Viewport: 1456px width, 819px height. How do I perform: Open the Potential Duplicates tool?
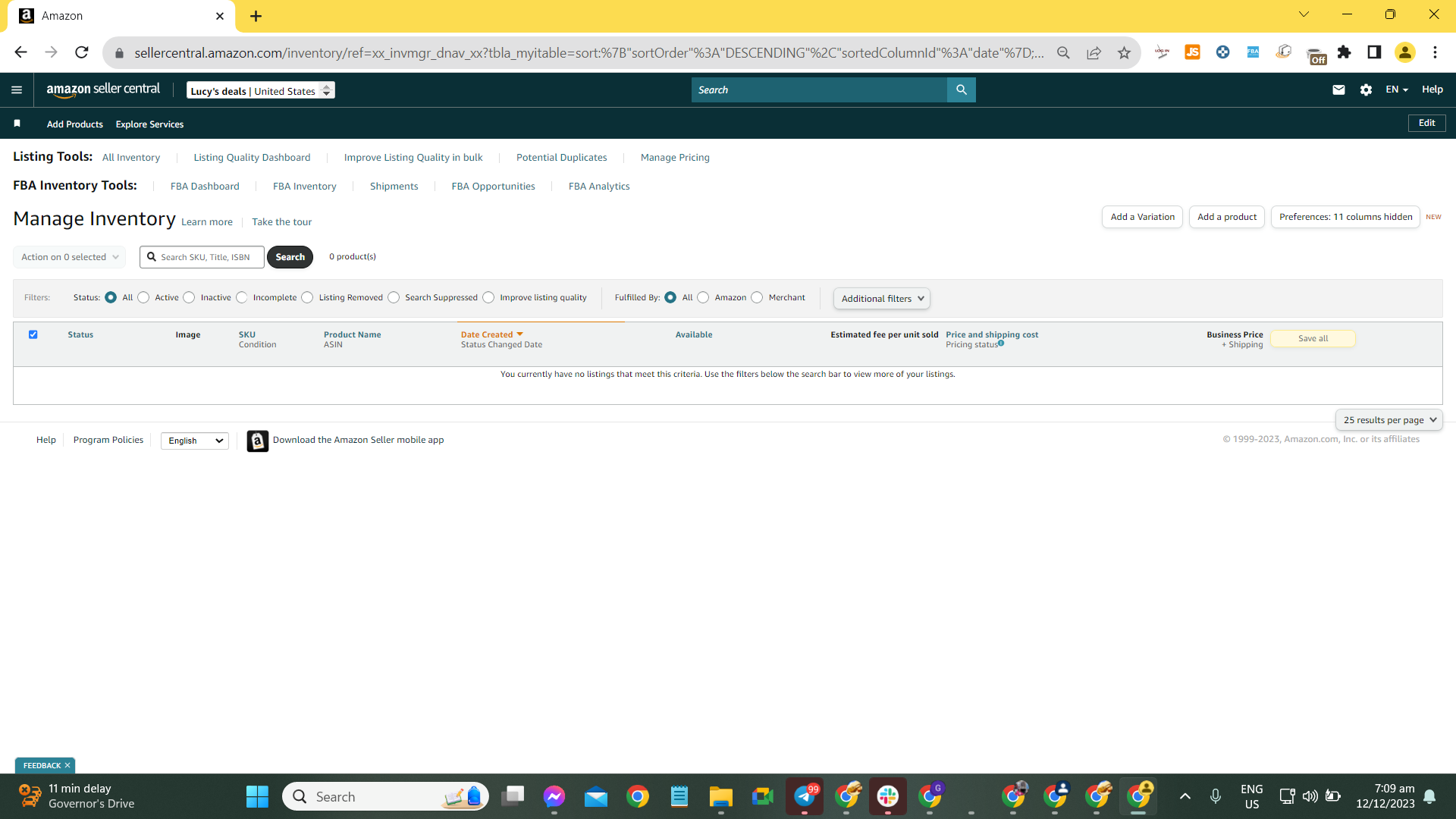(x=562, y=158)
